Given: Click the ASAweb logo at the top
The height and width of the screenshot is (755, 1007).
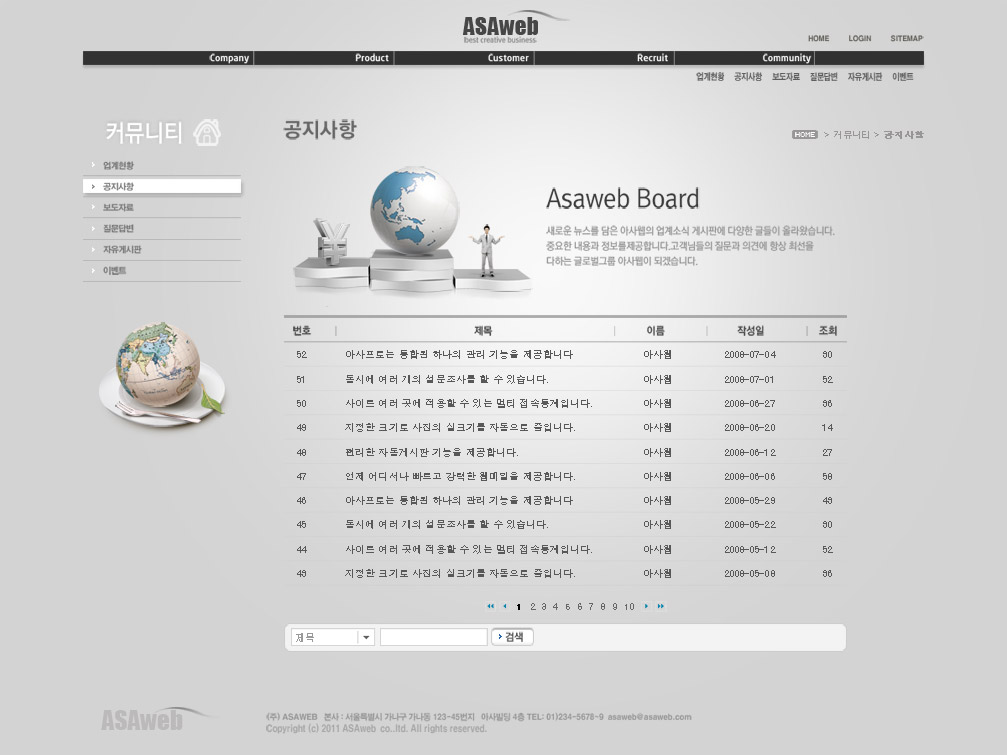Looking at the screenshot, I should pos(502,28).
